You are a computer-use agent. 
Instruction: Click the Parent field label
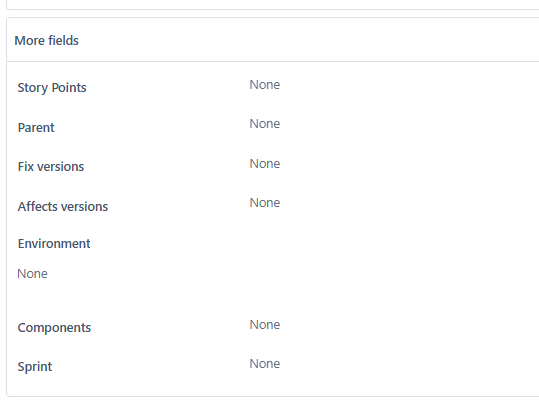click(36, 128)
